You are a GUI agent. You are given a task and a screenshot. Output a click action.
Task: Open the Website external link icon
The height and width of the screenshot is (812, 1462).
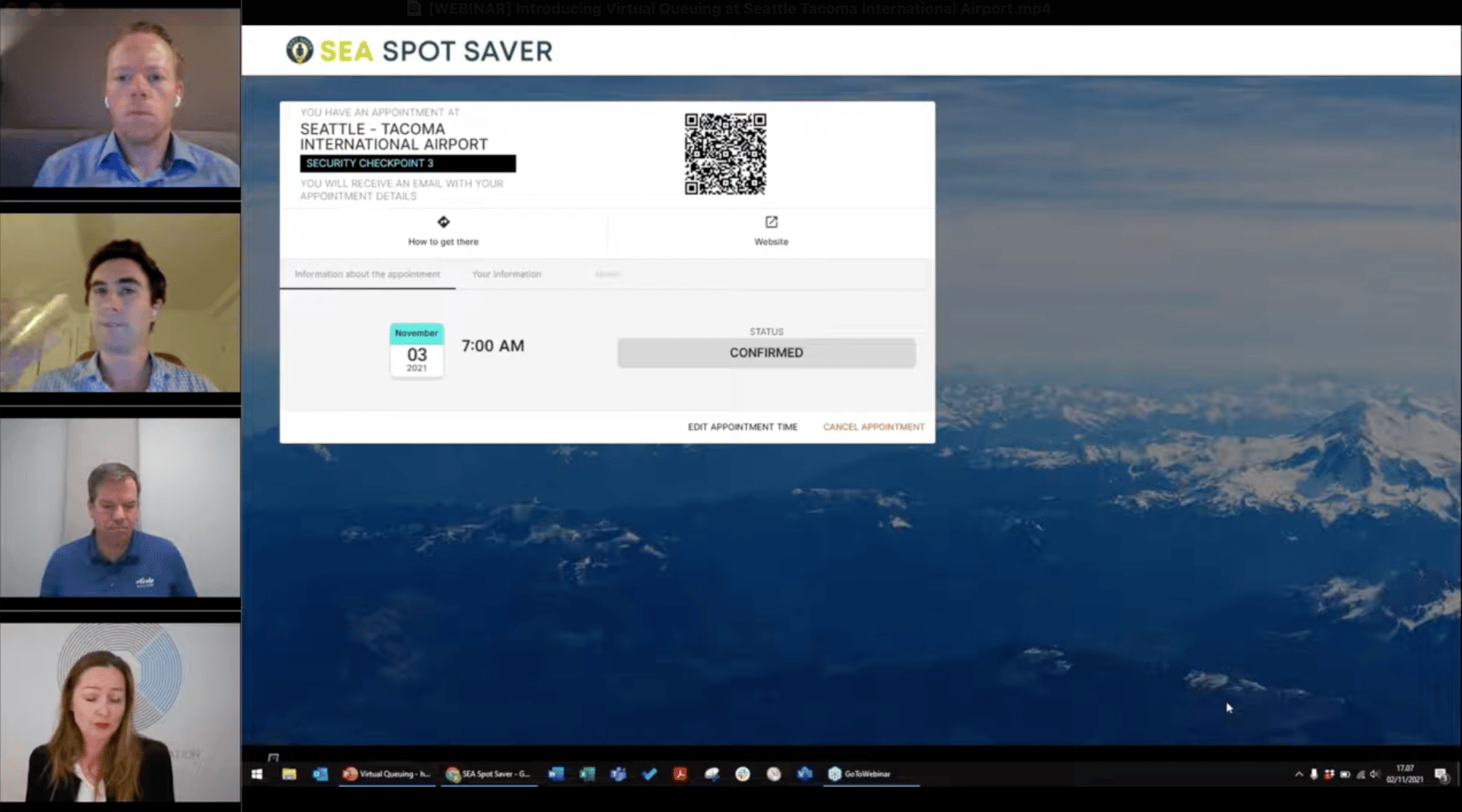(771, 222)
